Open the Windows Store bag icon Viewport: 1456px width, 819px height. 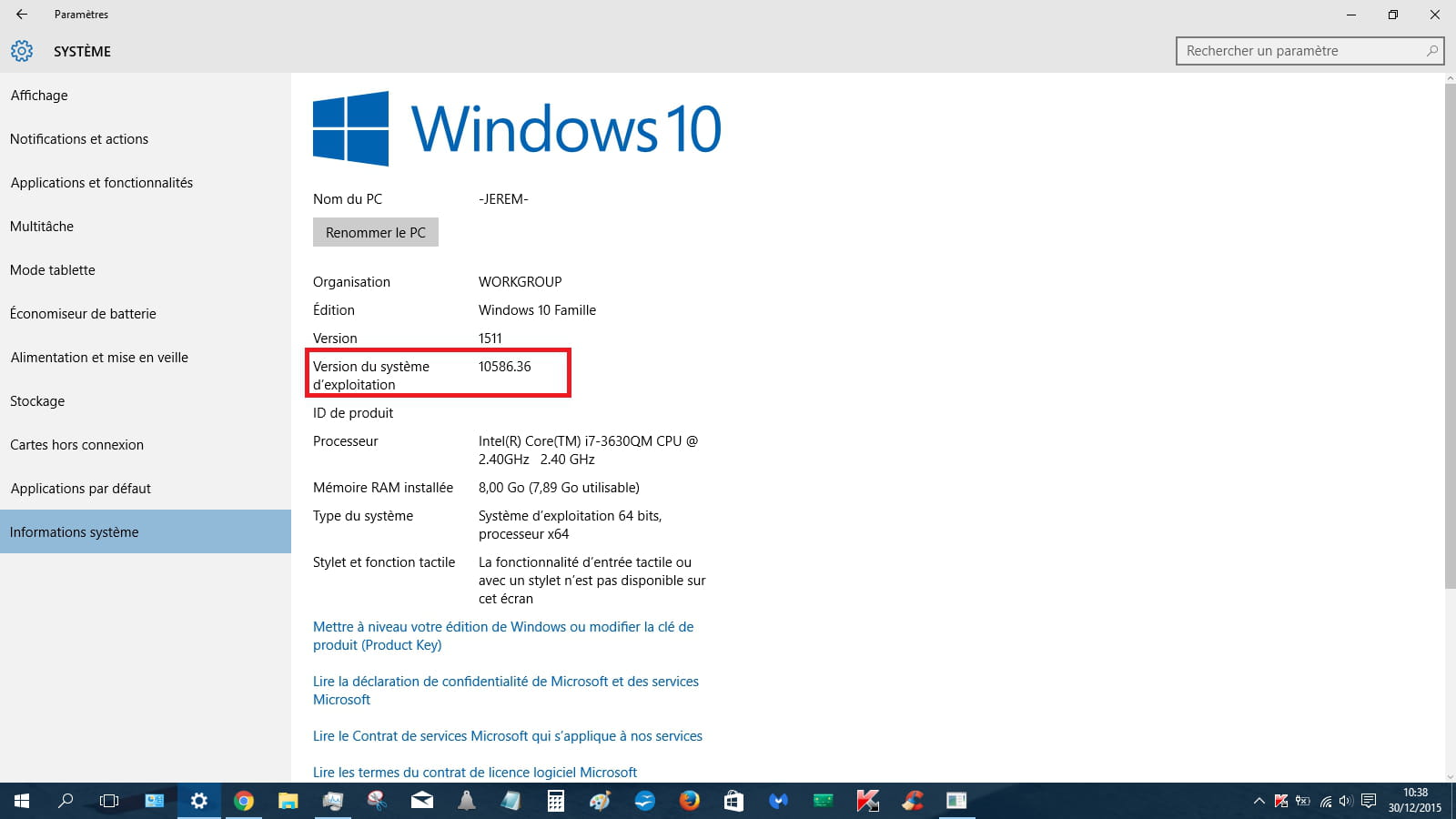click(733, 801)
